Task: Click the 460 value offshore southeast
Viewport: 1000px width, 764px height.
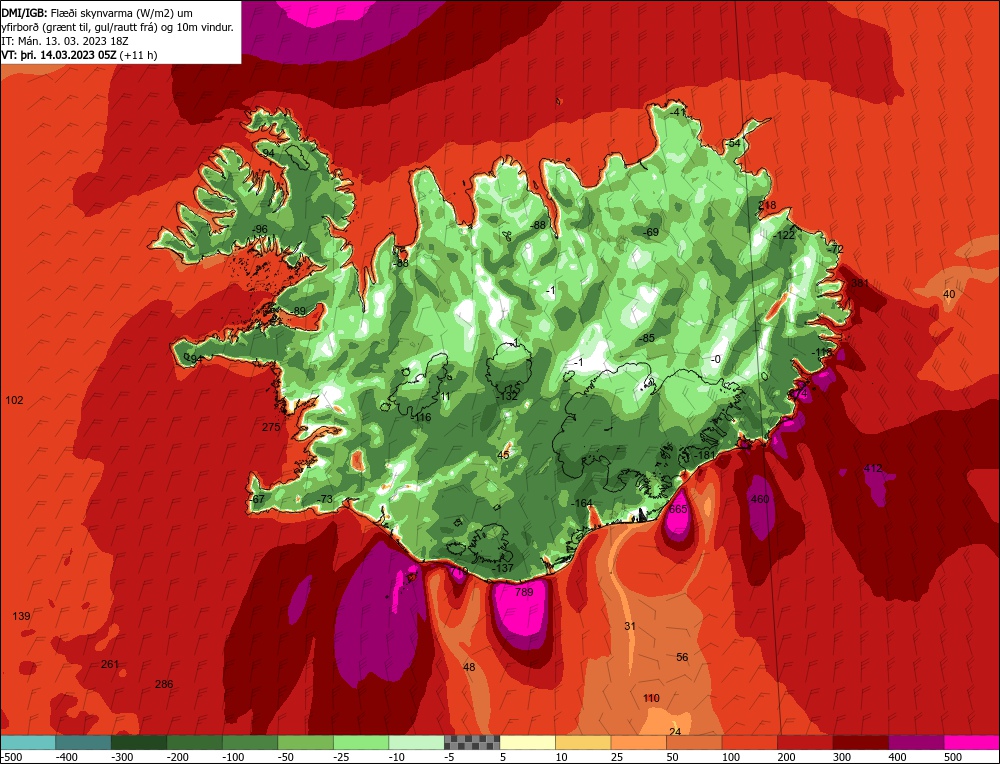Action: pyautogui.click(x=760, y=499)
